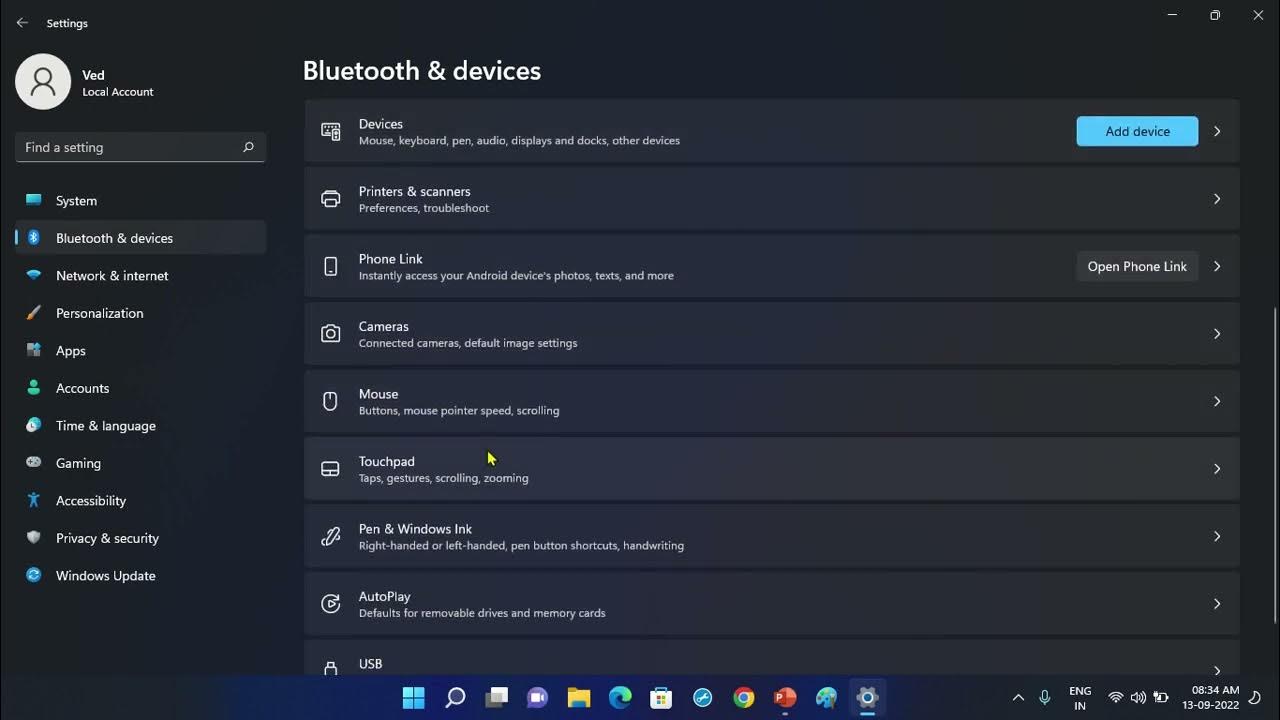Click the USB row title
The height and width of the screenshot is (720, 1280).
coord(370,664)
